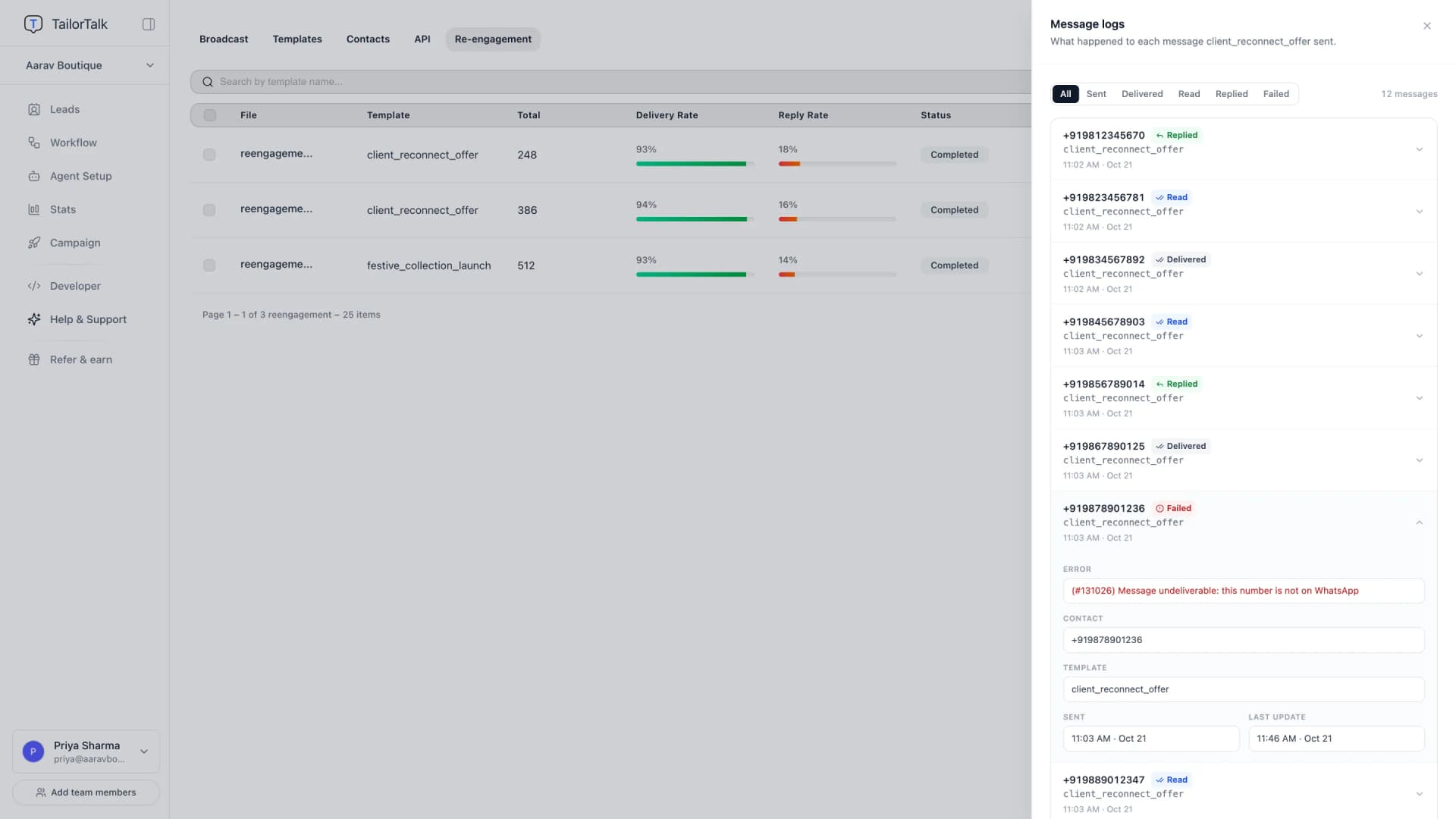Click the search magnifier icon
This screenshot has height=819, width=1456.
[x=207, y=82]
